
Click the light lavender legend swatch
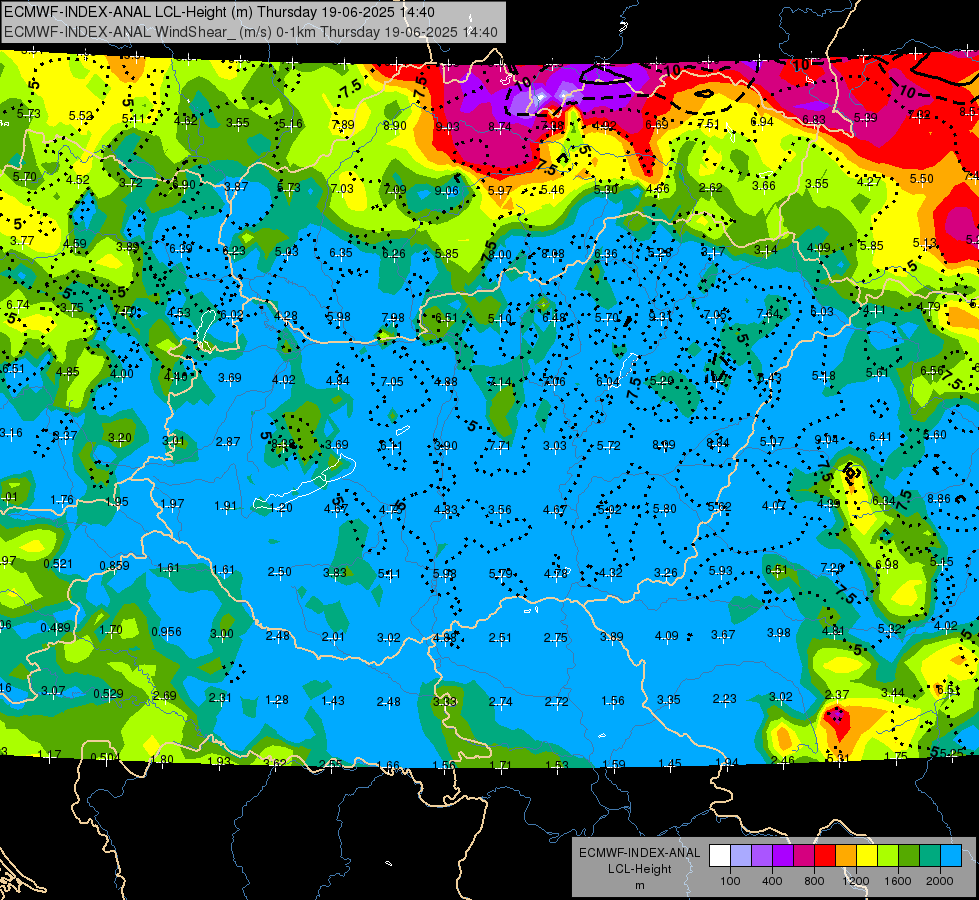pos(741,855)
